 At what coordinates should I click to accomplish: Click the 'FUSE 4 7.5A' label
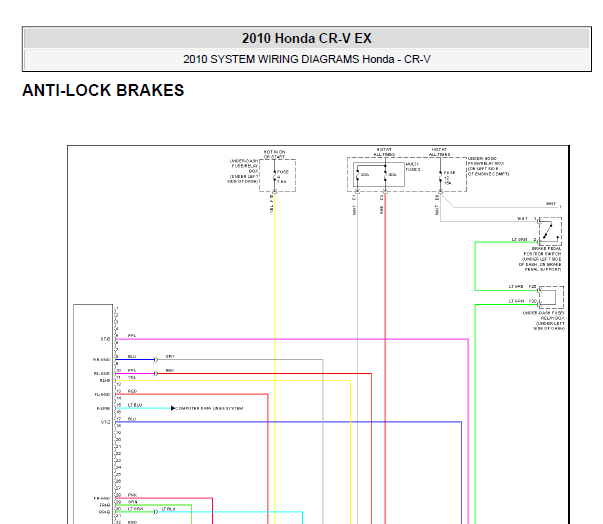pyautogui.click(x=282, y=177)
